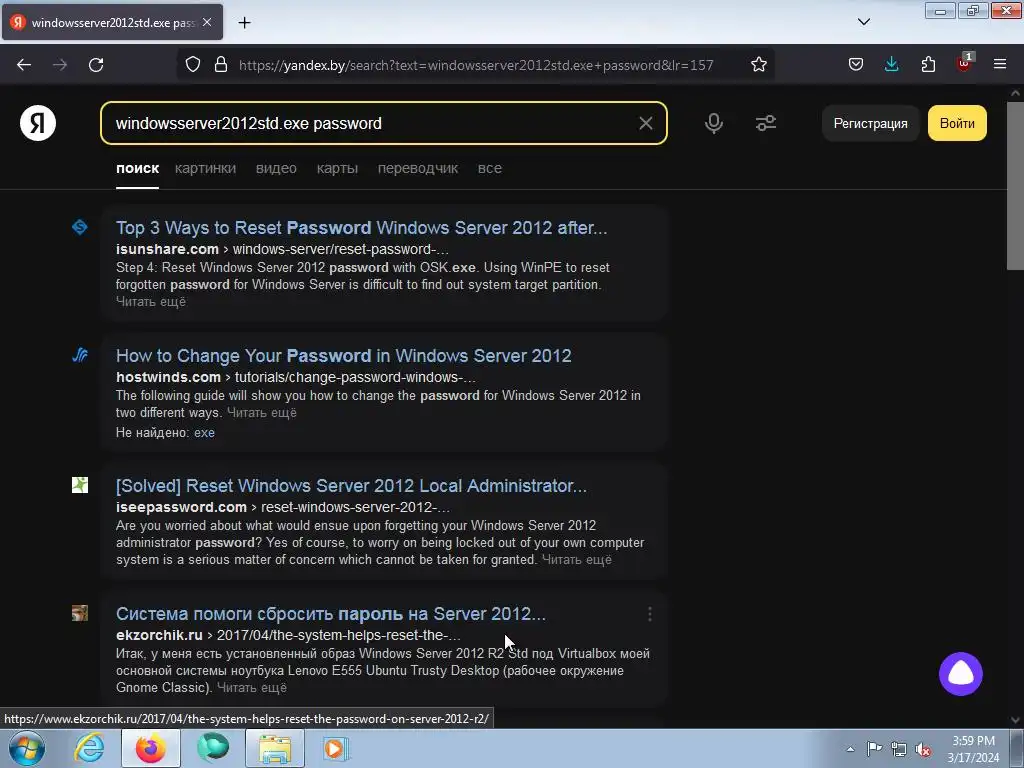Expand Читать ещё under hostwinds result

(x=262, y=413)
